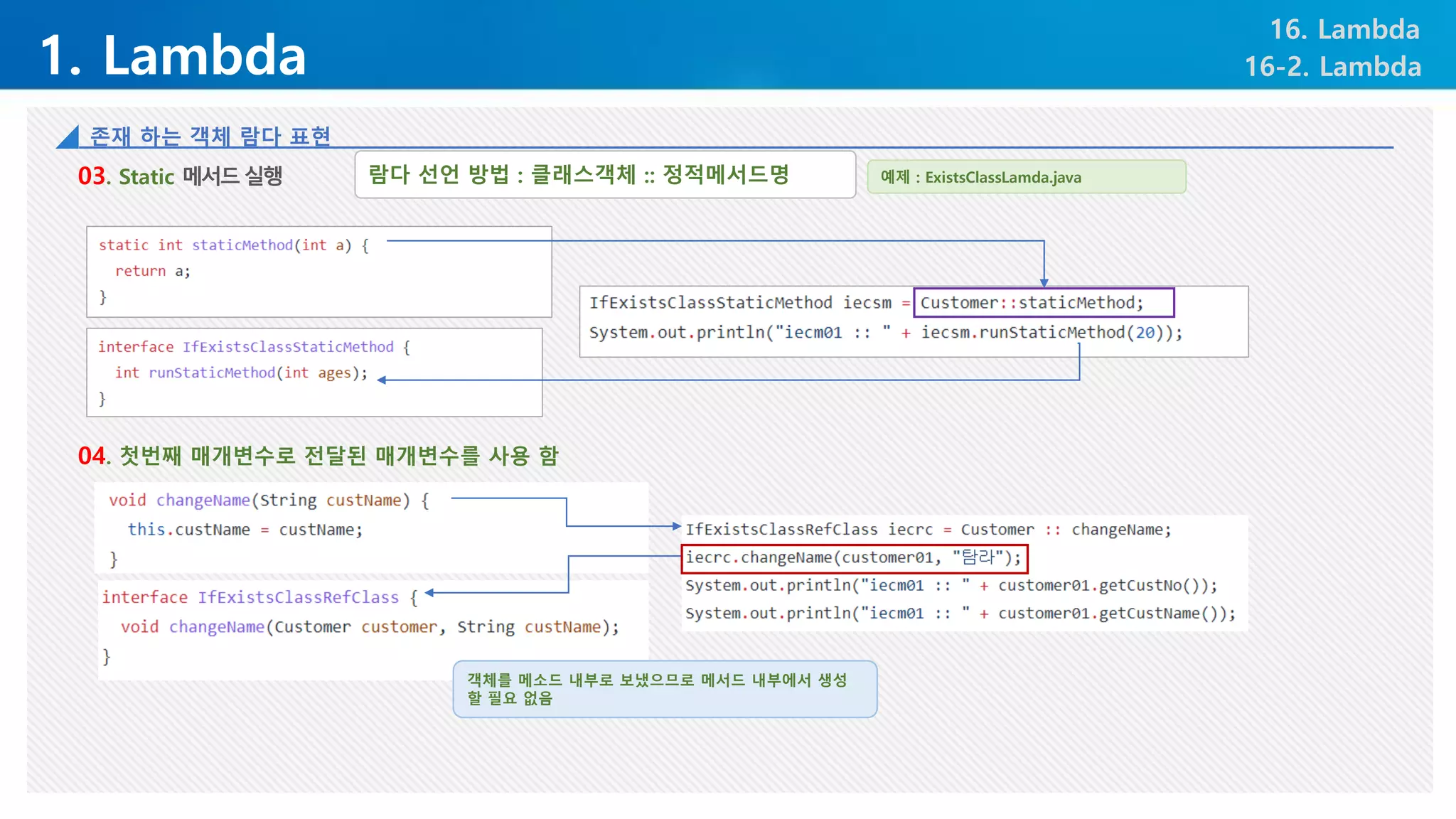Click 'iecrc.changeName(customer01, "탐라");' line
Image resolution: width=1456 pixels, height=819 pixels.
coord(854,558)
